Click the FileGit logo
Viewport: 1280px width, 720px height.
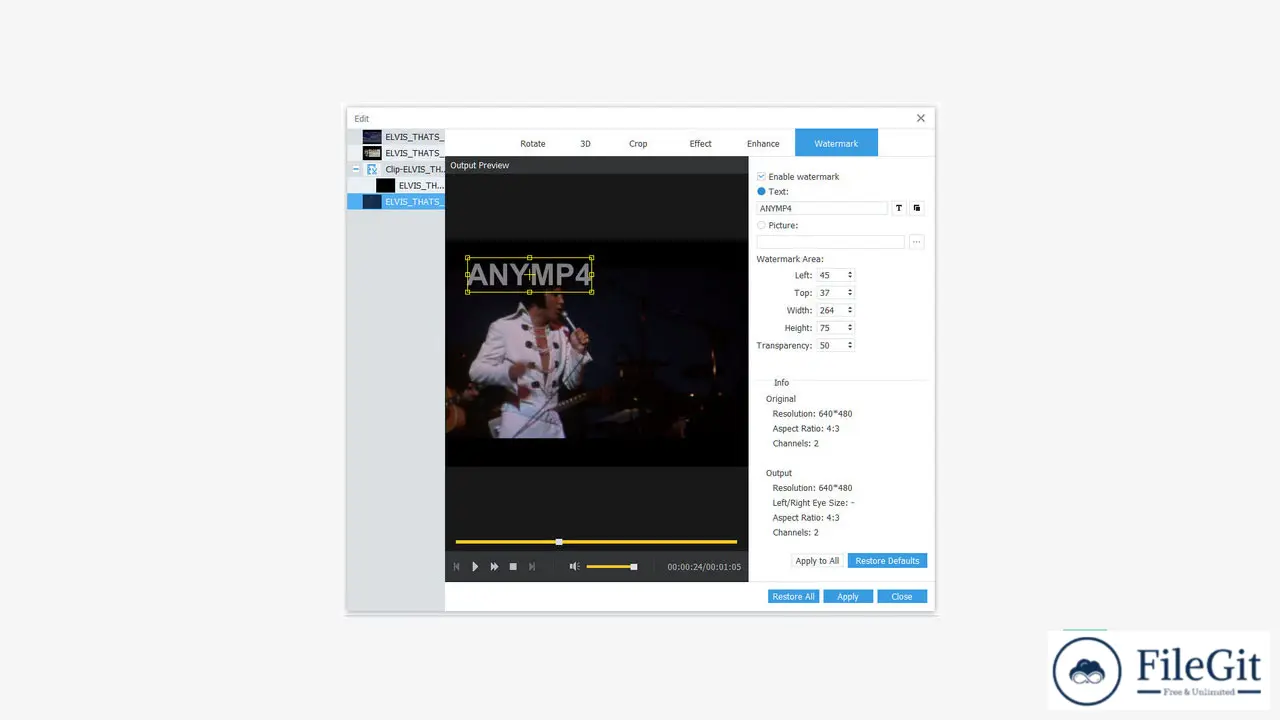(x=1159, y=672)
